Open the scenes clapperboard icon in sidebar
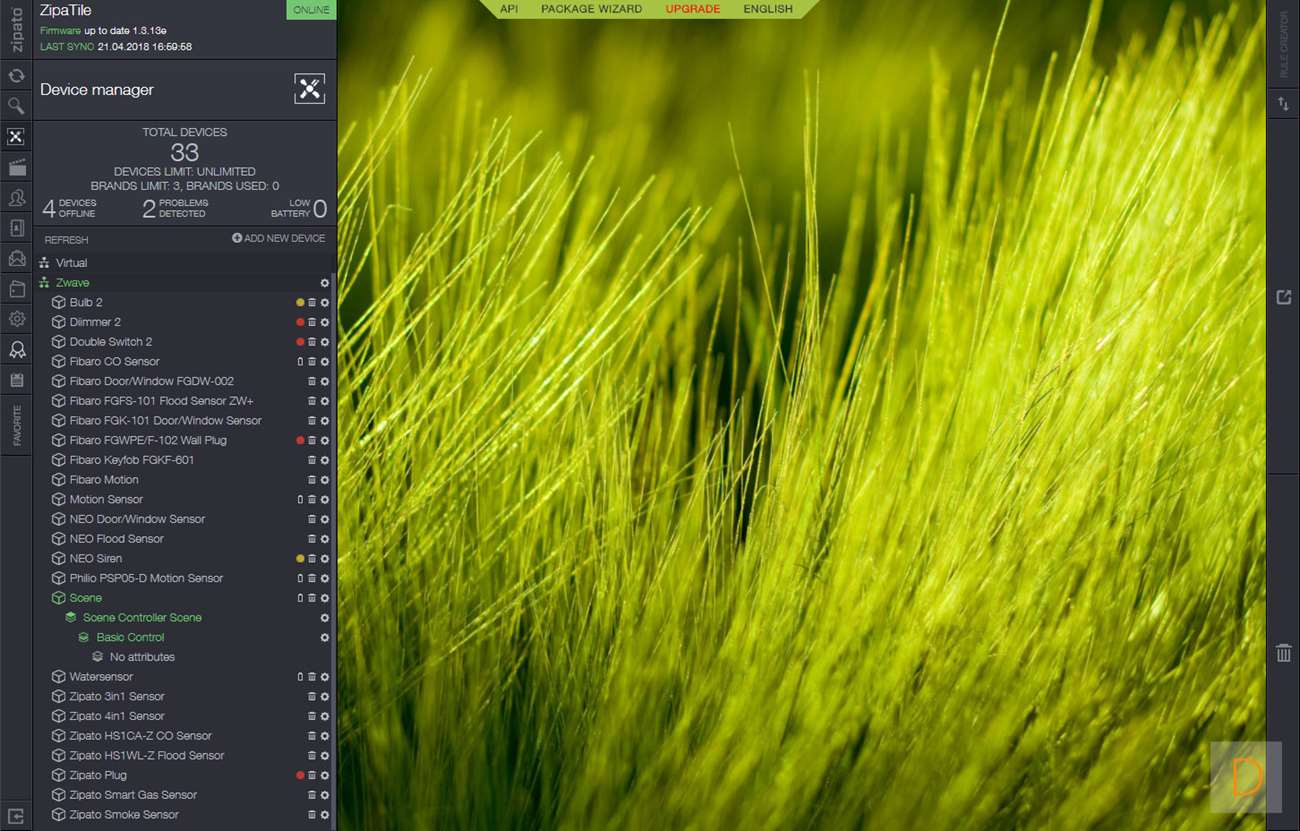The image size is (1300, 831). 16,167
